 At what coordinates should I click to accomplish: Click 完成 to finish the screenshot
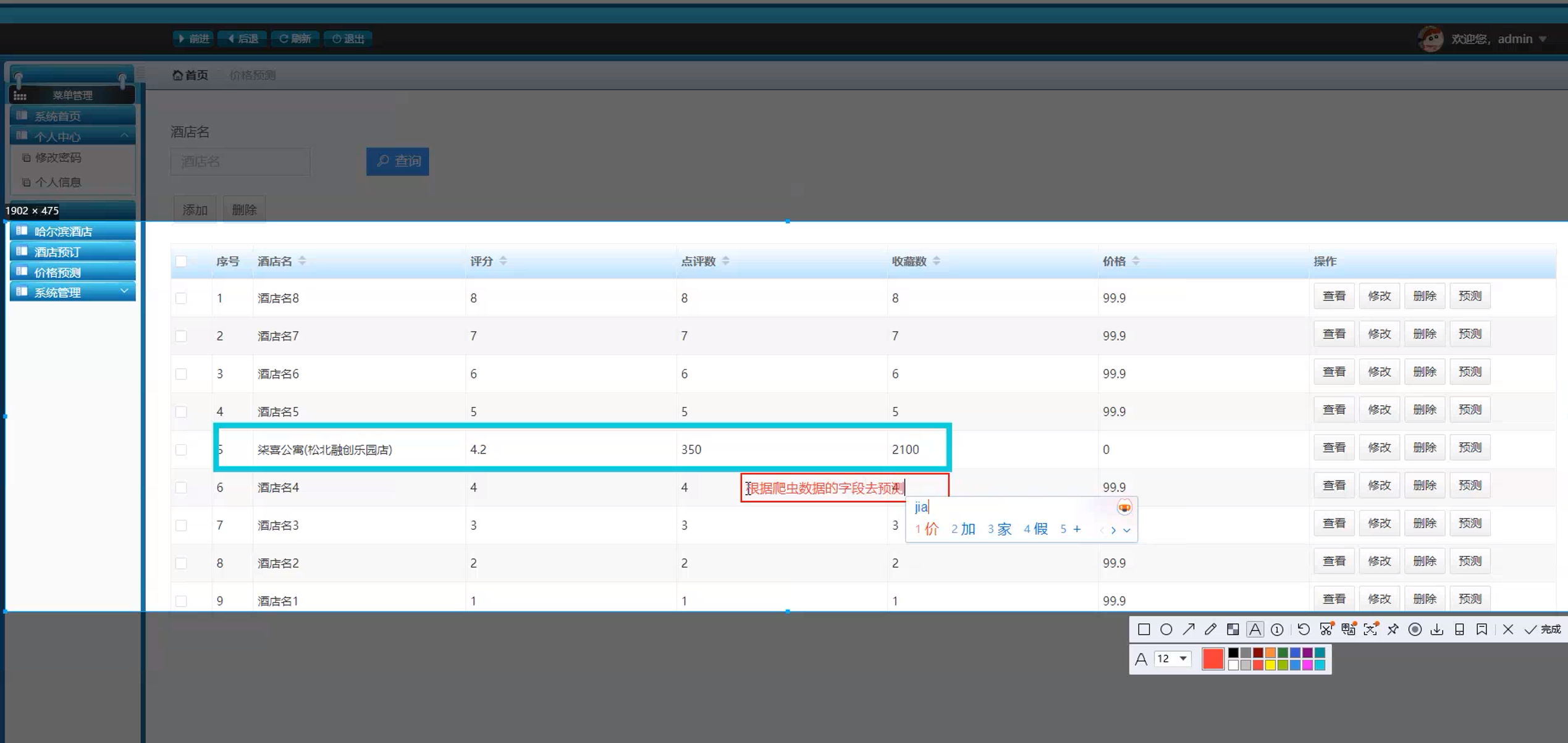pos(1543,629)
